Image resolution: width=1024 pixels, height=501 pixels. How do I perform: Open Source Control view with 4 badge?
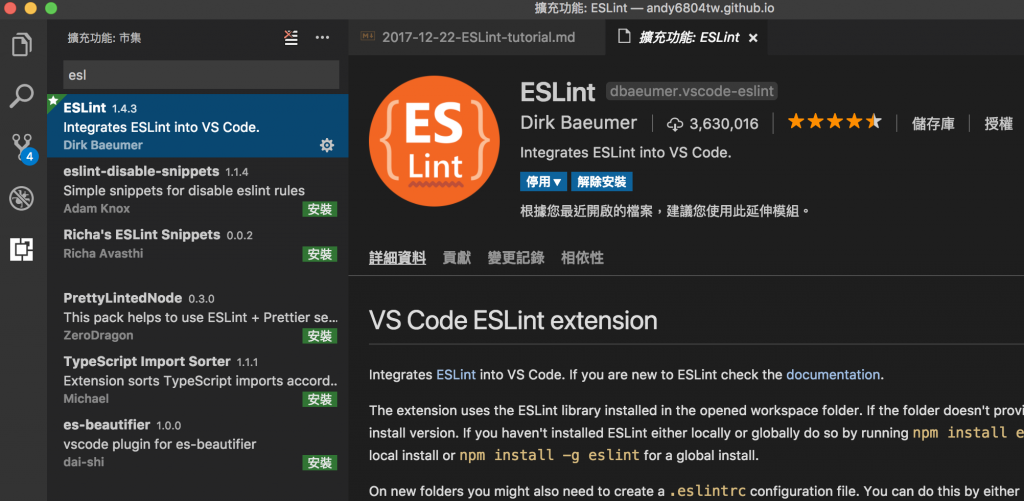pyautogui.click(x=24, y=148)
